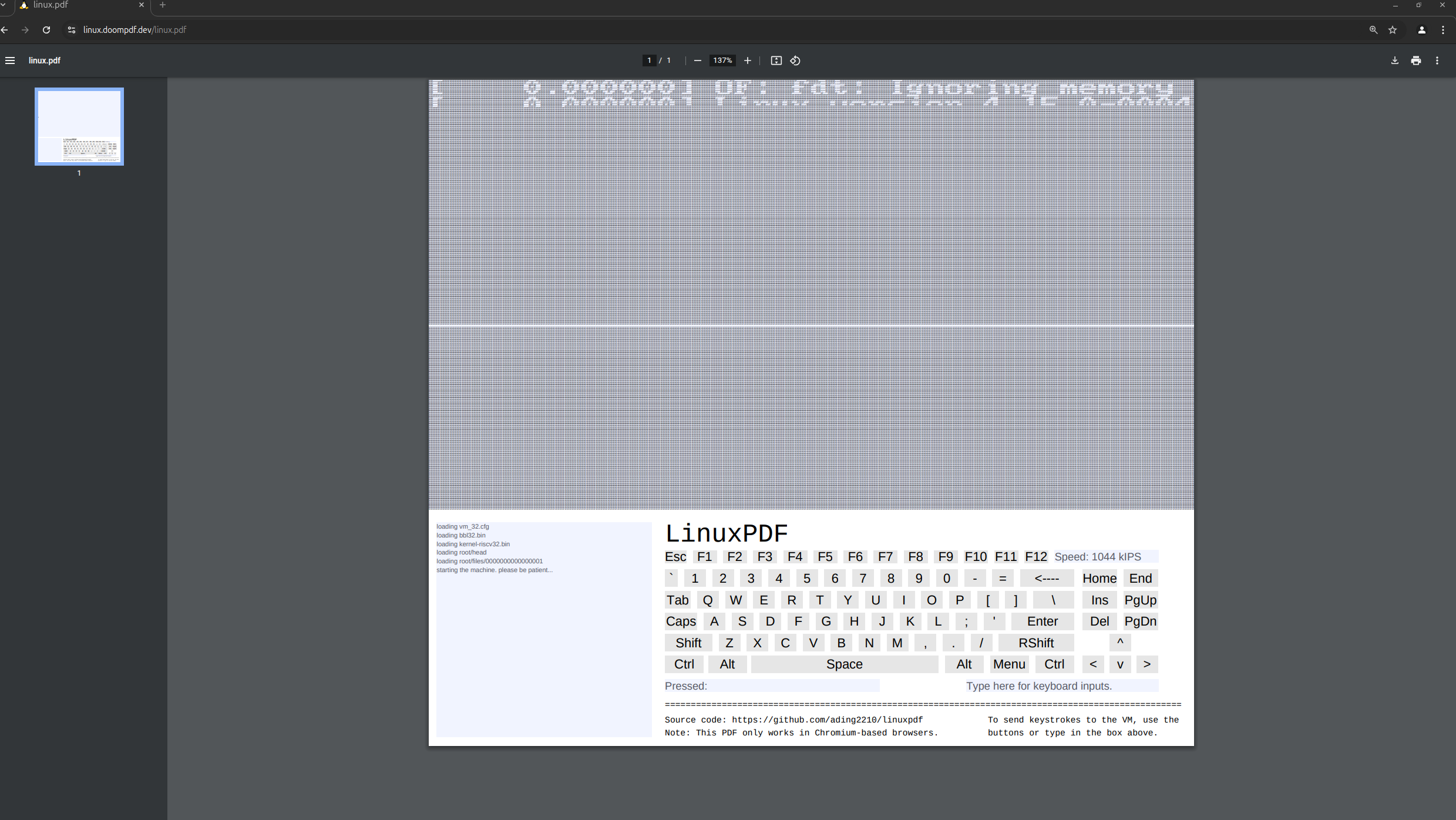
Task: Toggle Caps on the virtual keyboard
Action: pos(680,621)
